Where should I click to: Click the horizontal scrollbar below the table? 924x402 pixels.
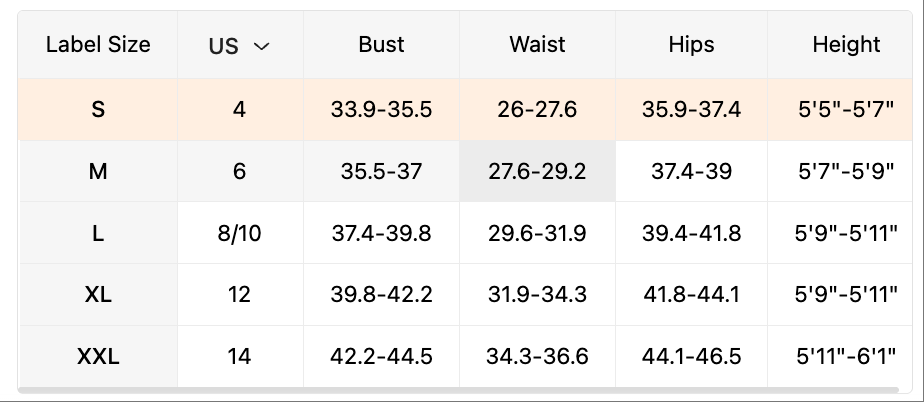pyautogui.click(x=460, y=390)
